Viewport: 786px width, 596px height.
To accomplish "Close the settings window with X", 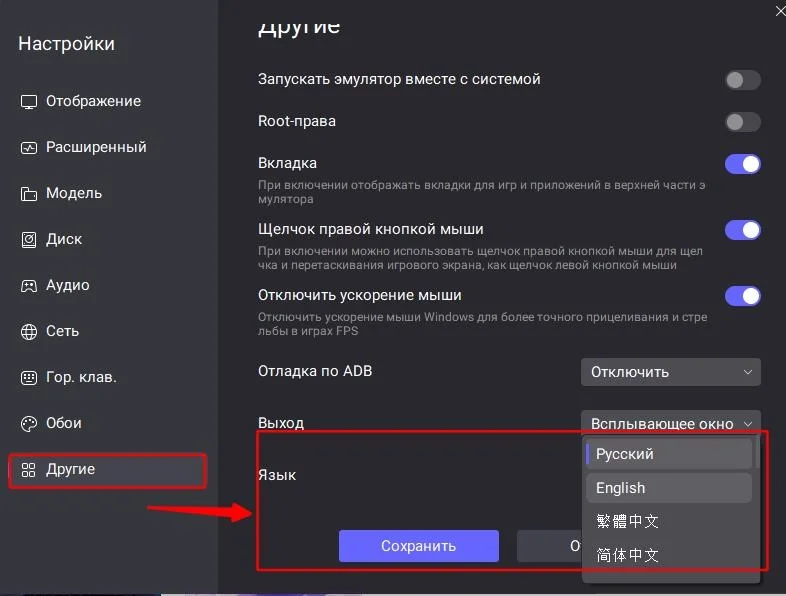I will click(780, 11).
